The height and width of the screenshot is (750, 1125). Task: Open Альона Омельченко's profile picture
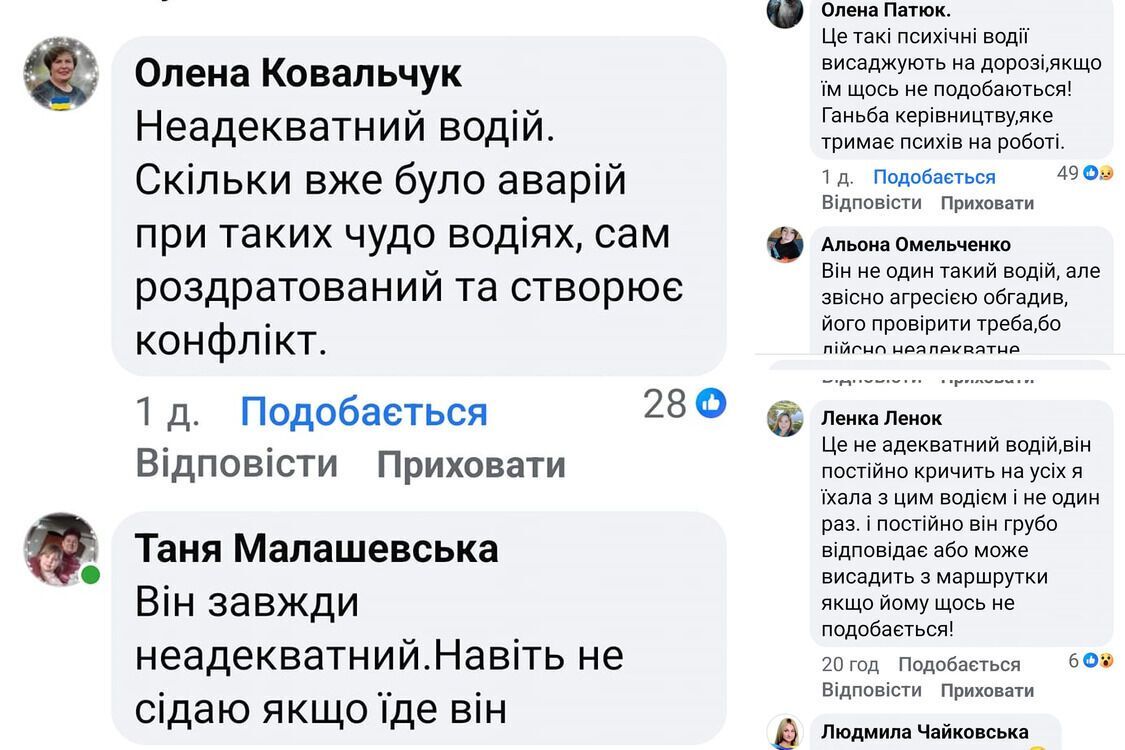click(x=787, y=245)
